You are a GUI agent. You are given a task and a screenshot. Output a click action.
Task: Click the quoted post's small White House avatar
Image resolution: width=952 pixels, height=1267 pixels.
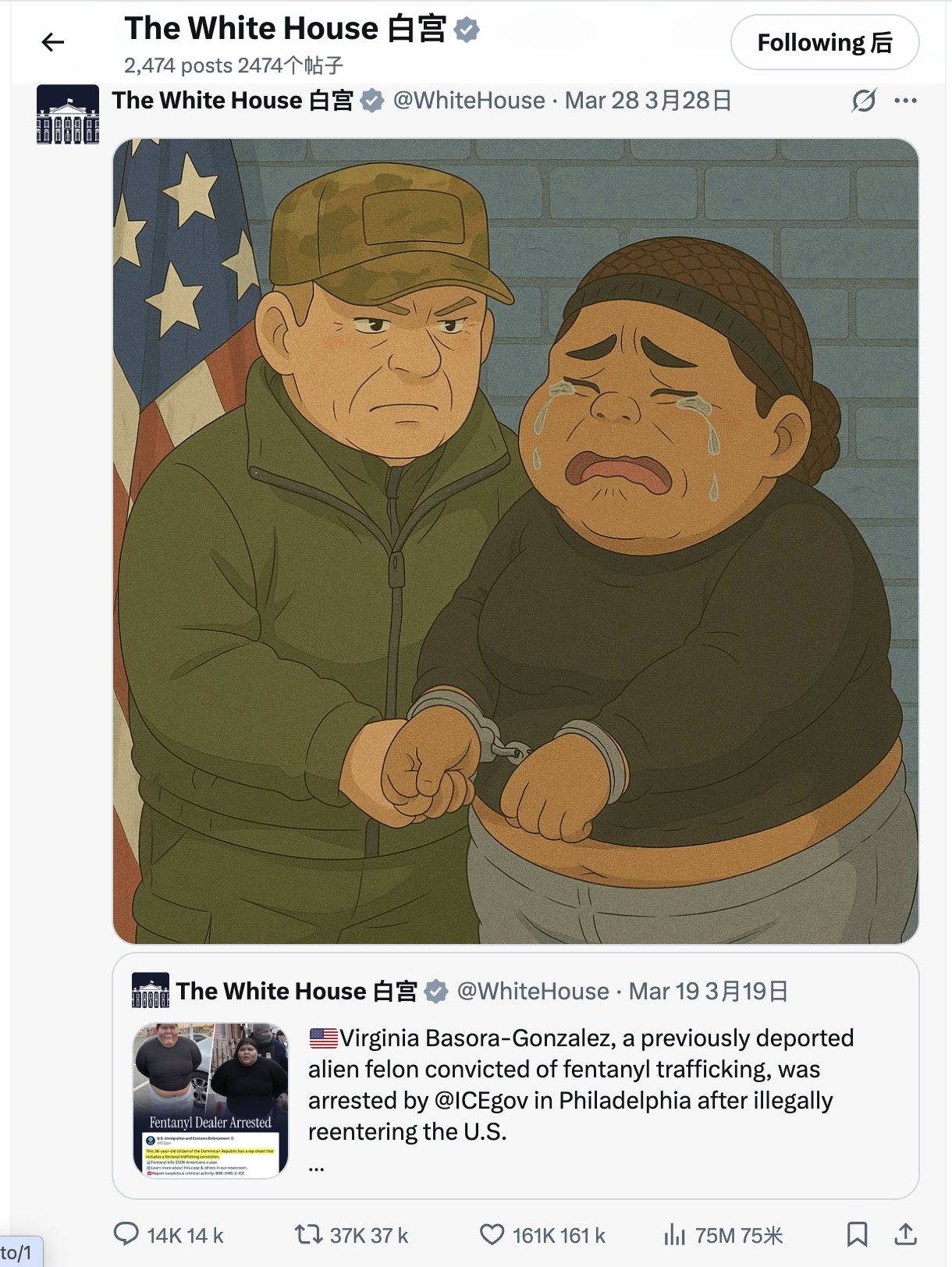[151, 991]
